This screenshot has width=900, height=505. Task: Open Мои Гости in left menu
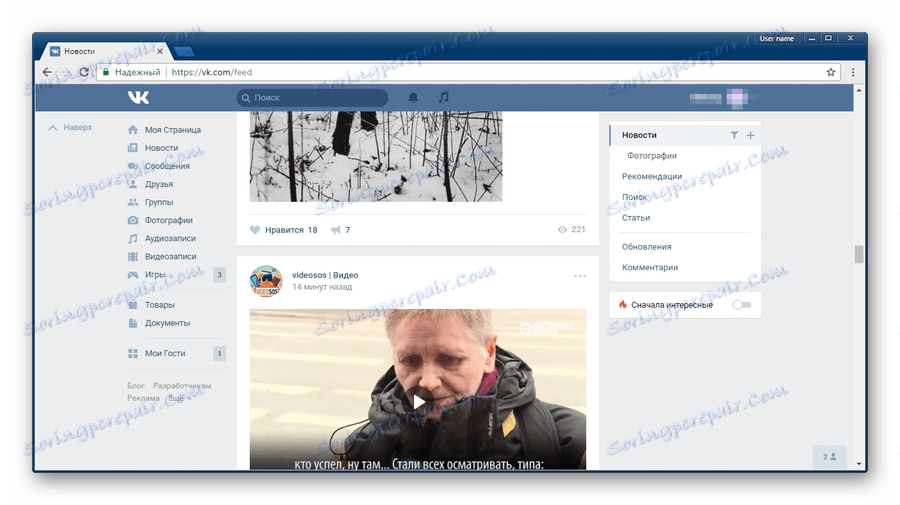[165, 354]
